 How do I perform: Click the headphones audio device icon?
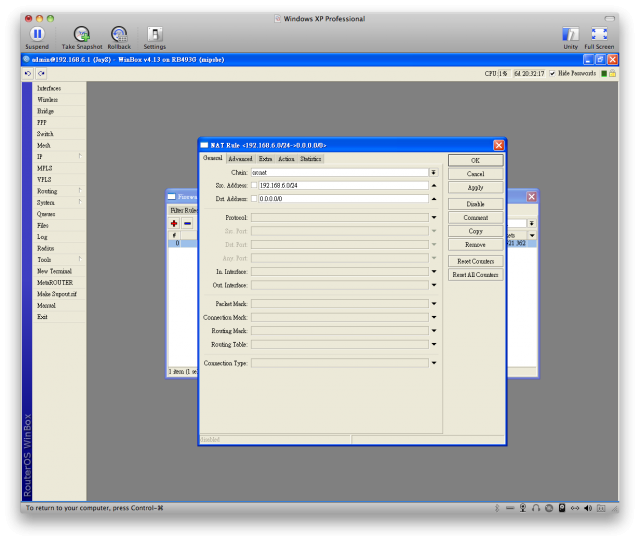tap(536, 508)
